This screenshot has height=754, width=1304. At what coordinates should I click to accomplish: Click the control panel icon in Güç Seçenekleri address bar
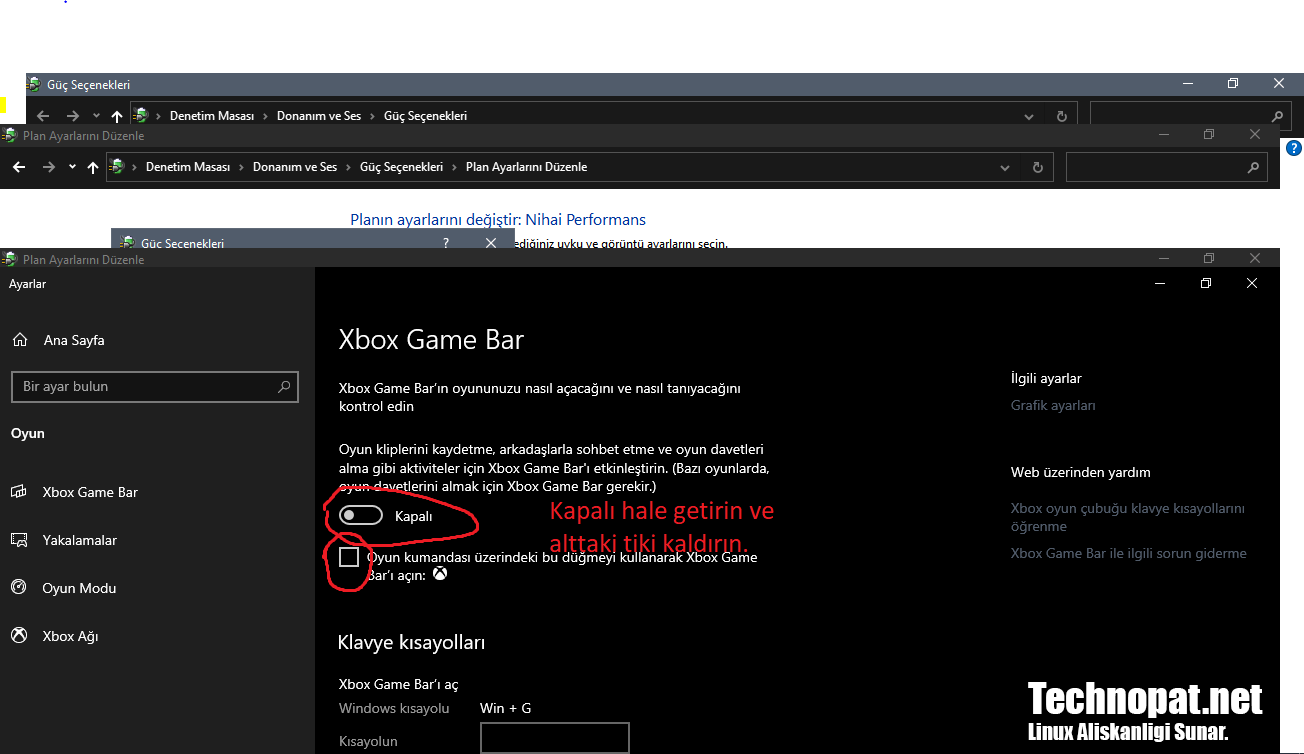click(141, 116)
